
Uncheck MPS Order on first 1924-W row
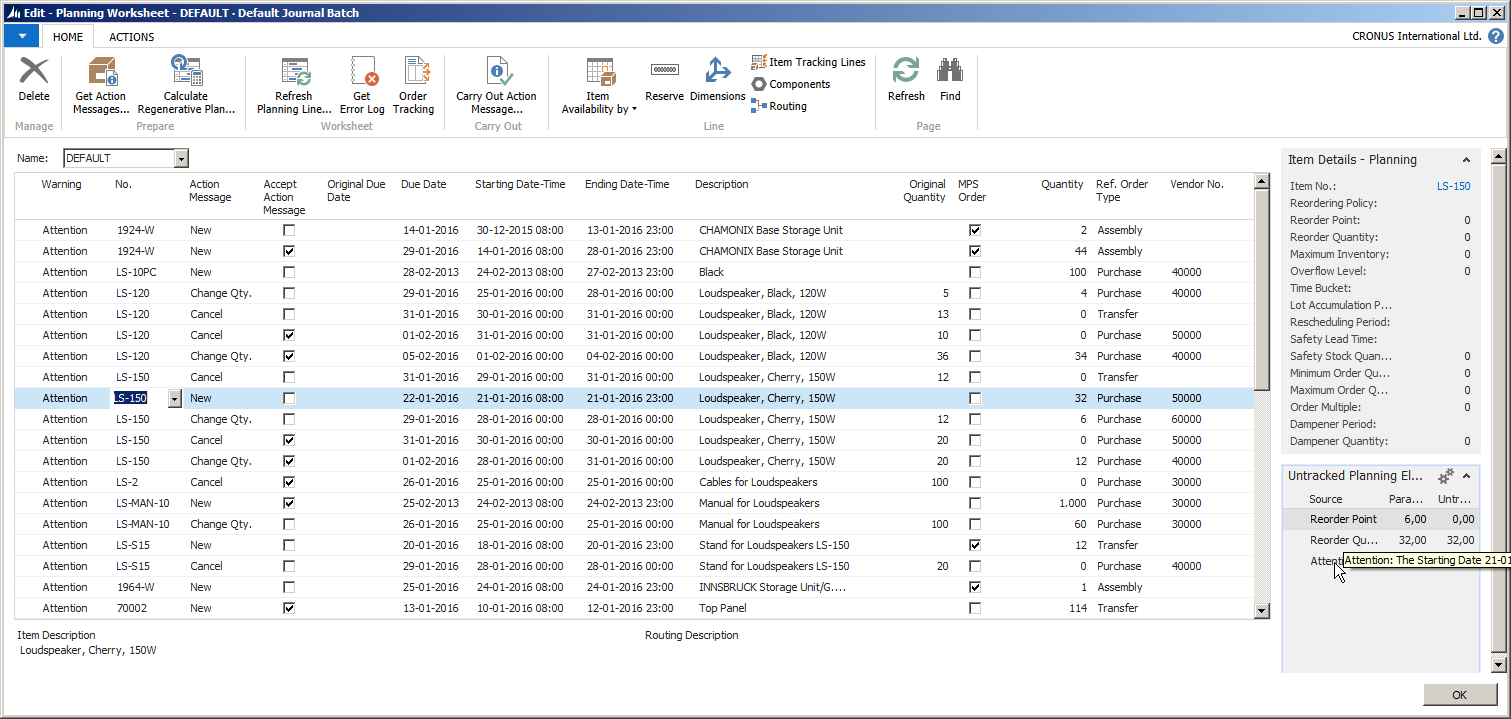[975, 230]
